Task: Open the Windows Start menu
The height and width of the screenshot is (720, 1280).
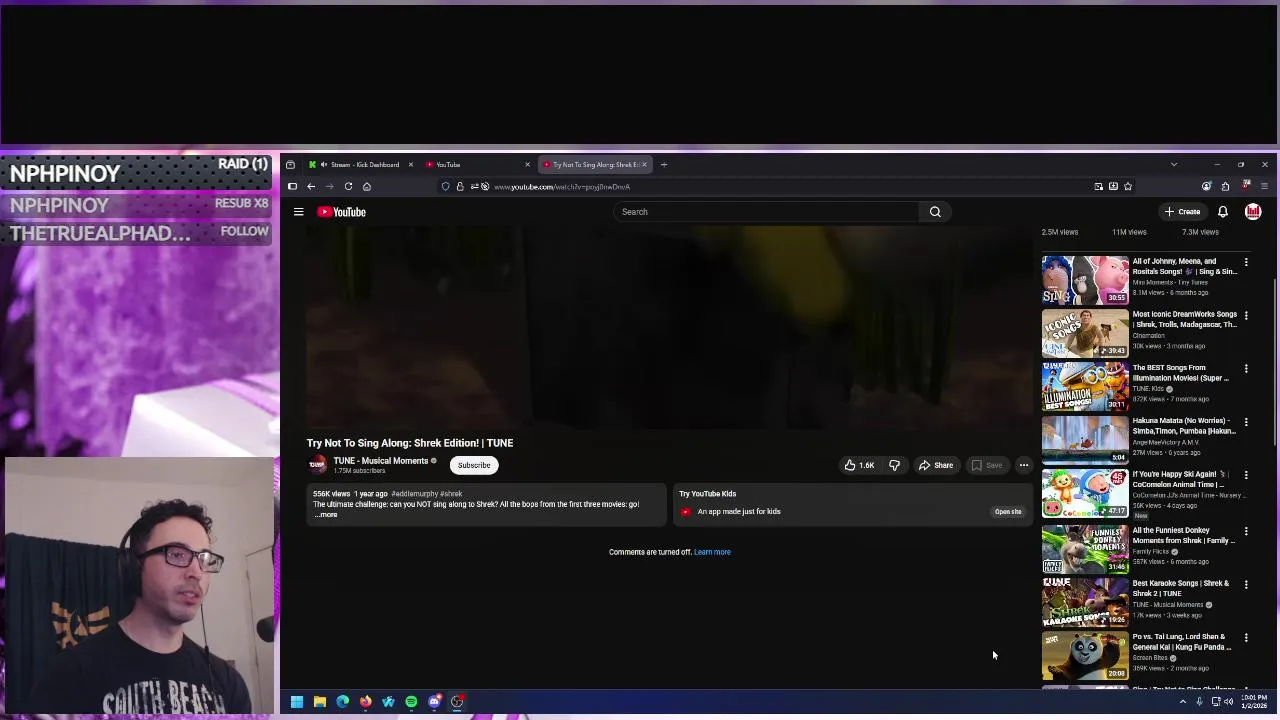Action: (x=296, y=702)
